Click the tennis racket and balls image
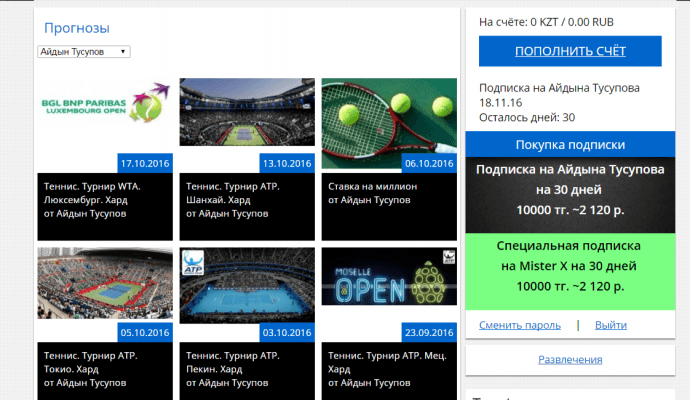This screenshot has width=690, height=400. click(x=388, y=112)
